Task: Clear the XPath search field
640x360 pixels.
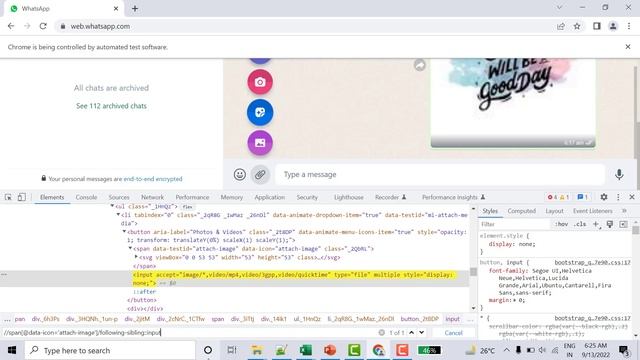Action: (381, 333)
